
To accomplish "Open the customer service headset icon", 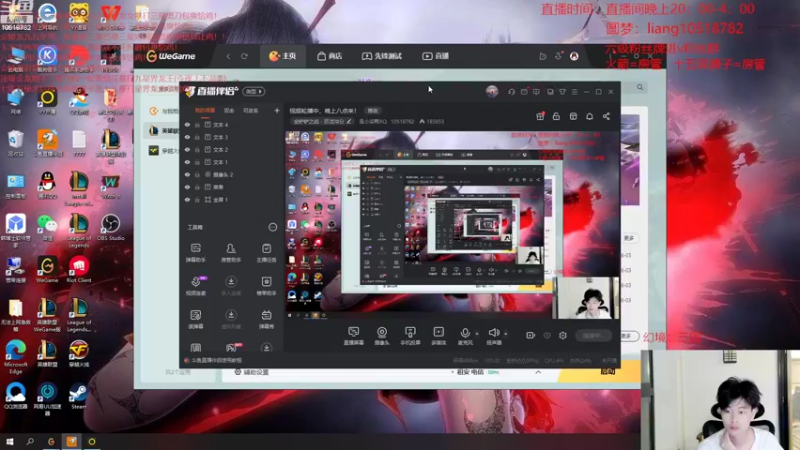I will [x=511, y=92].
